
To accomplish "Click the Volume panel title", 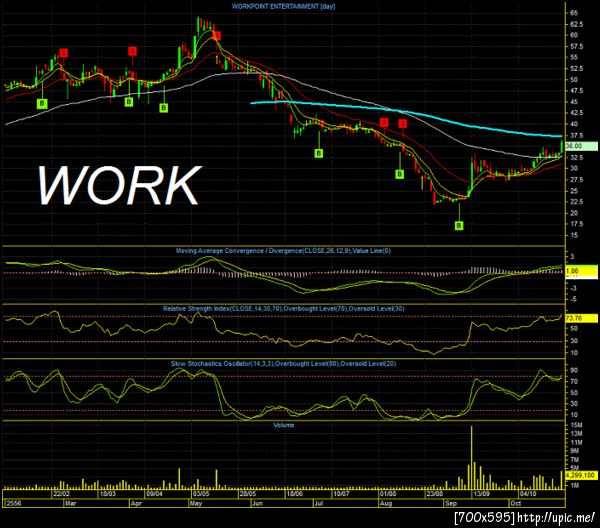I will point(284,425).
